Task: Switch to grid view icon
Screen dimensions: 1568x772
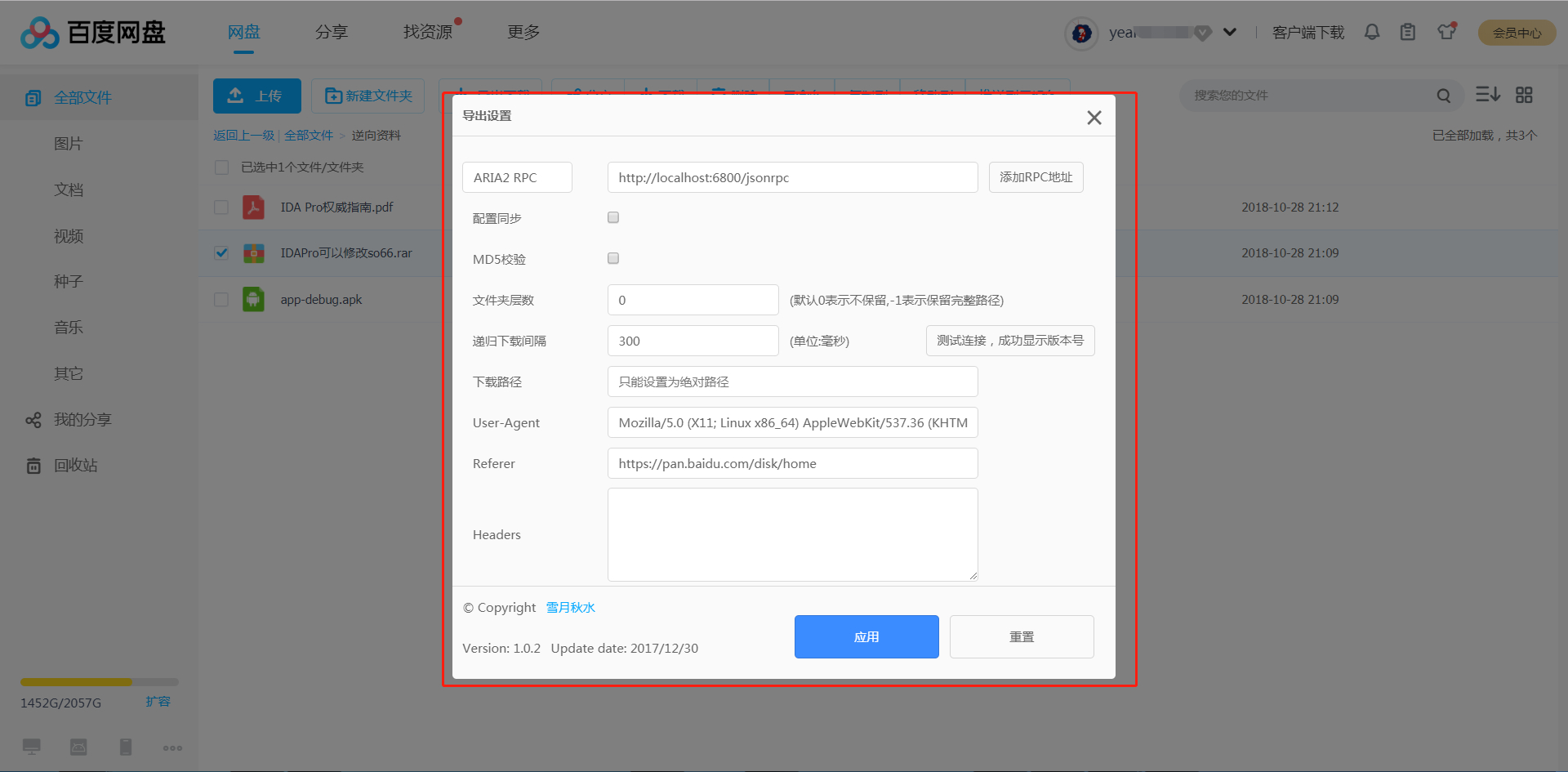Action: 1524,95
